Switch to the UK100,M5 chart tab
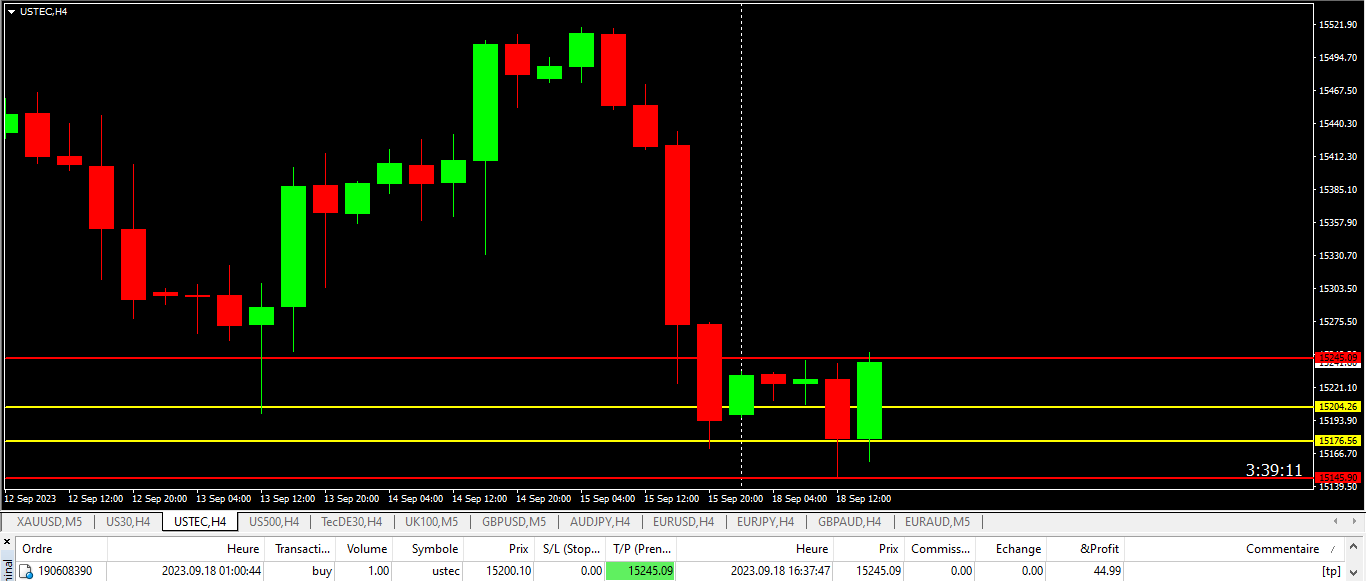The height and width of the screenshot is (581, 1366). (x=432, y=521)
